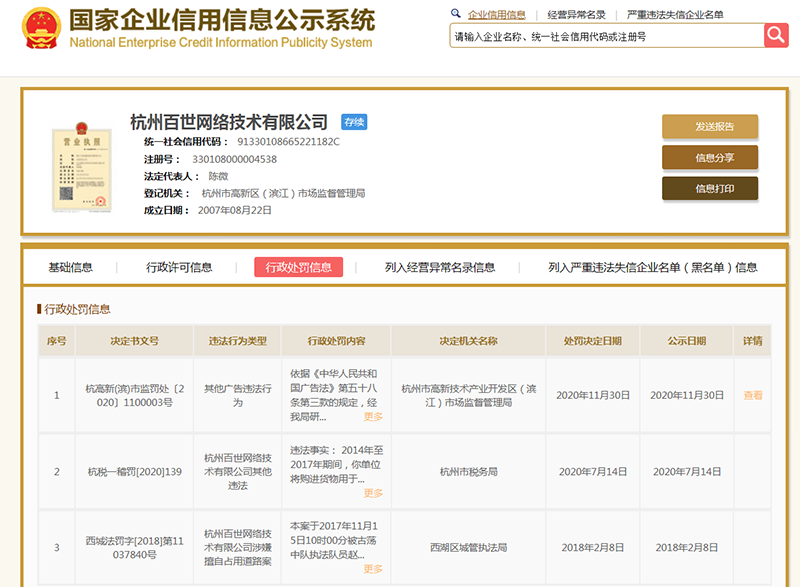Click the registration number 330108000004538
Image resolution: width=800 pixels, height=587 pixels.
click(234, 159)
